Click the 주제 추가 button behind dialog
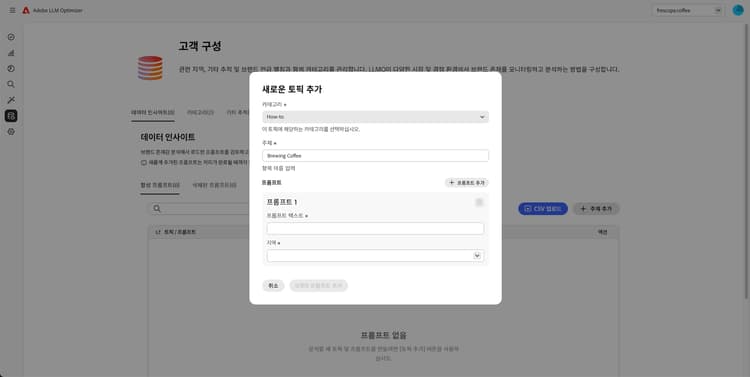The image size is (750, 377). point(596,209)
